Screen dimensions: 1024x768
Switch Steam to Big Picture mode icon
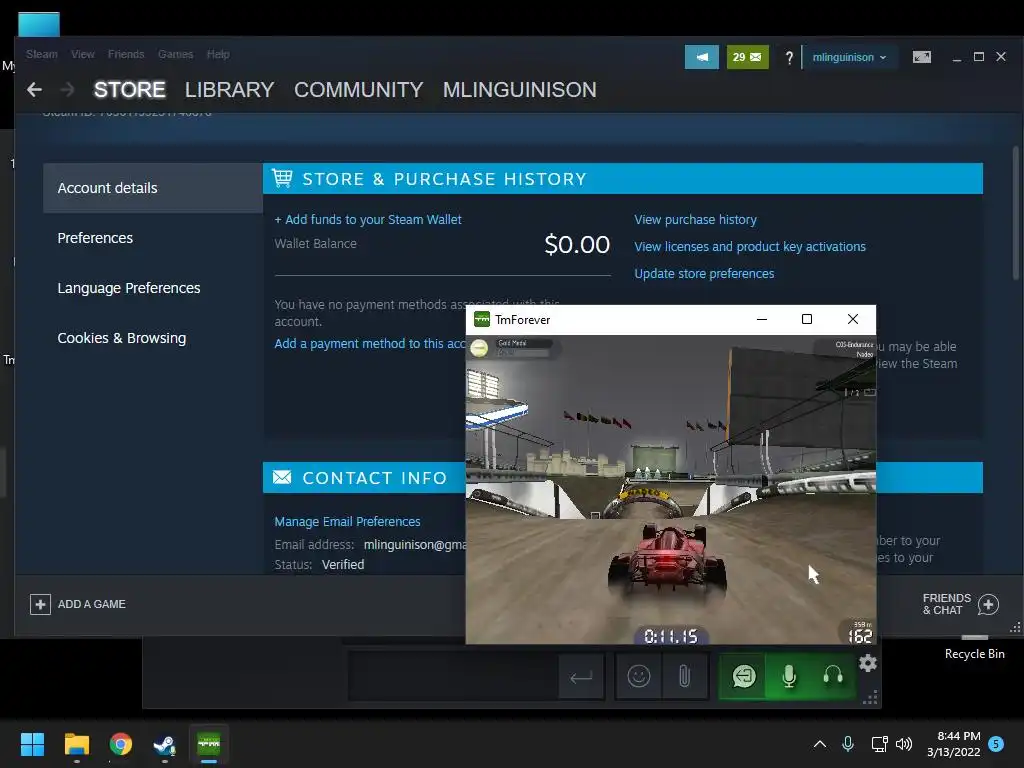921,57
